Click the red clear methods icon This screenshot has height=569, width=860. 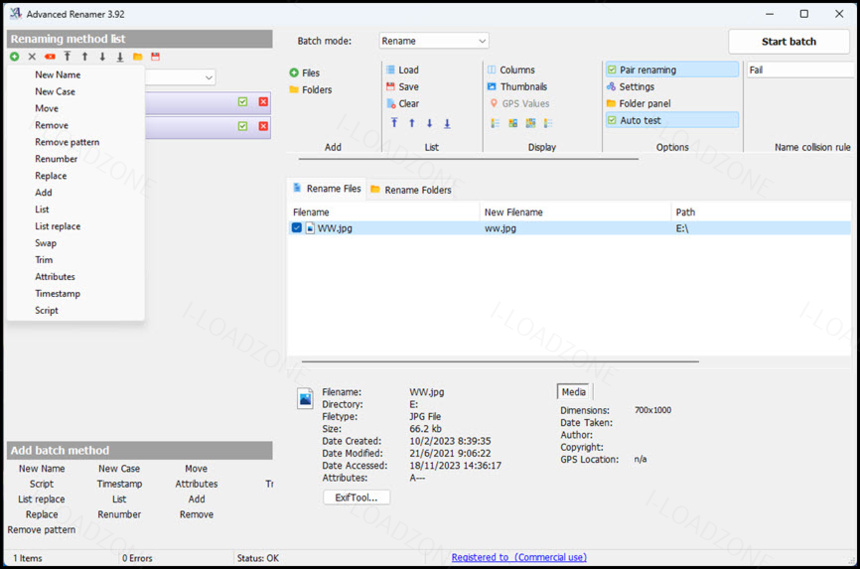coord(50,57)
